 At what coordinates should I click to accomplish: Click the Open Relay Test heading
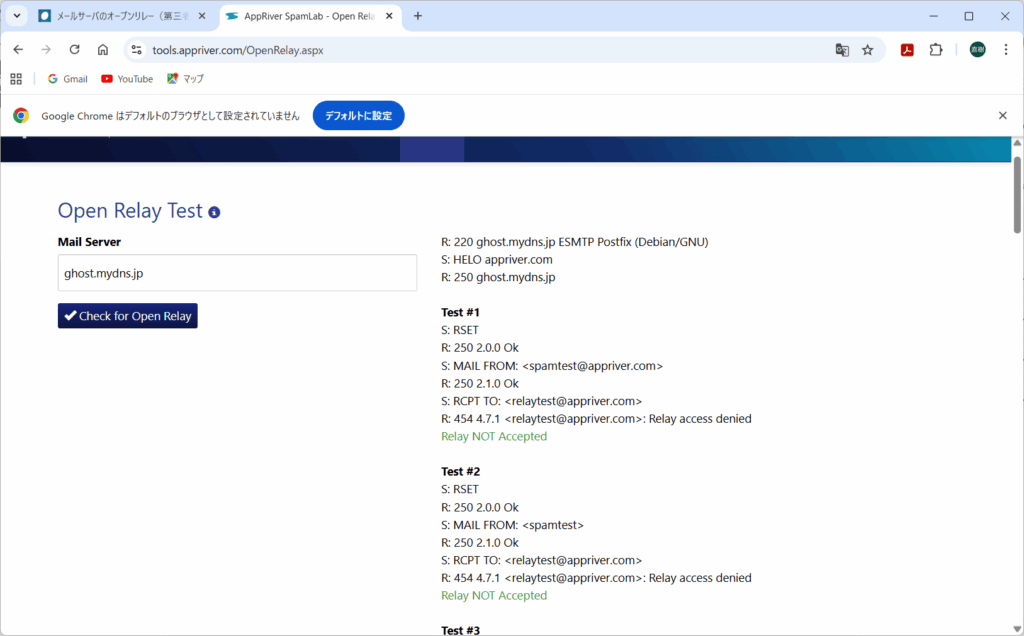pyautogui.click(x=130, y=211)
